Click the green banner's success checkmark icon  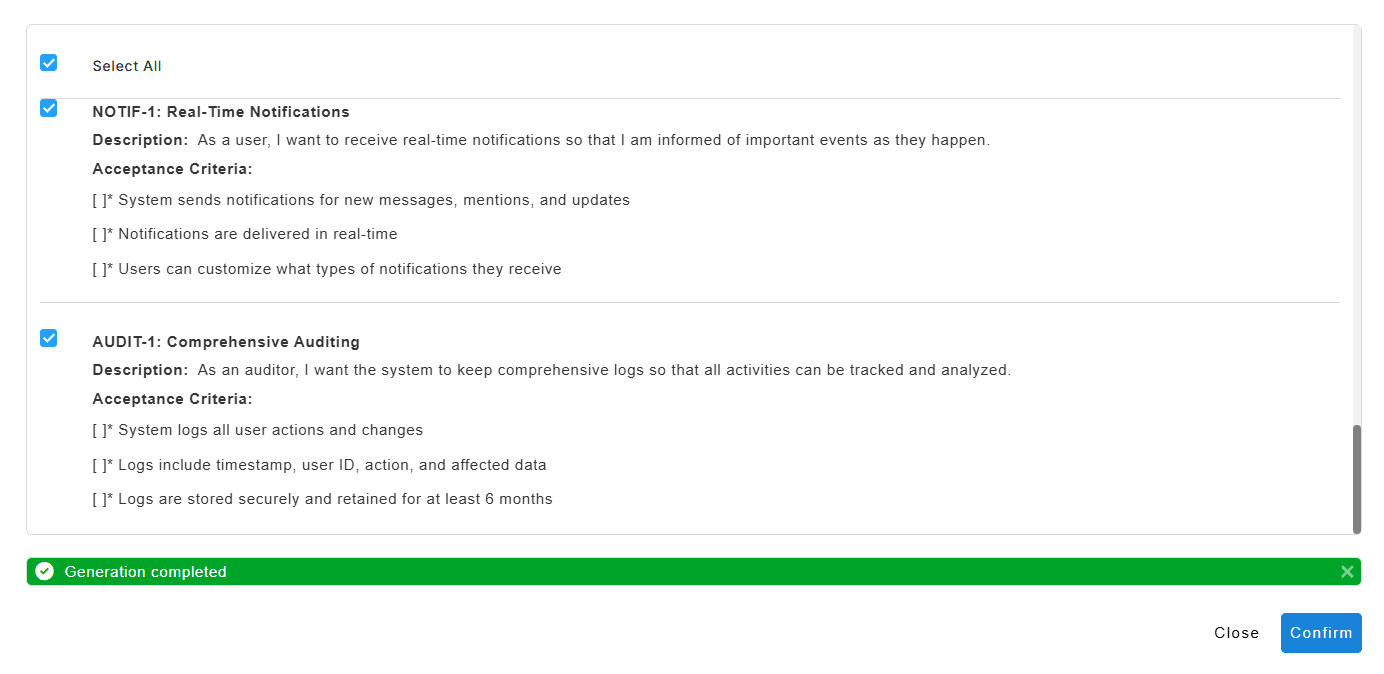44,572
